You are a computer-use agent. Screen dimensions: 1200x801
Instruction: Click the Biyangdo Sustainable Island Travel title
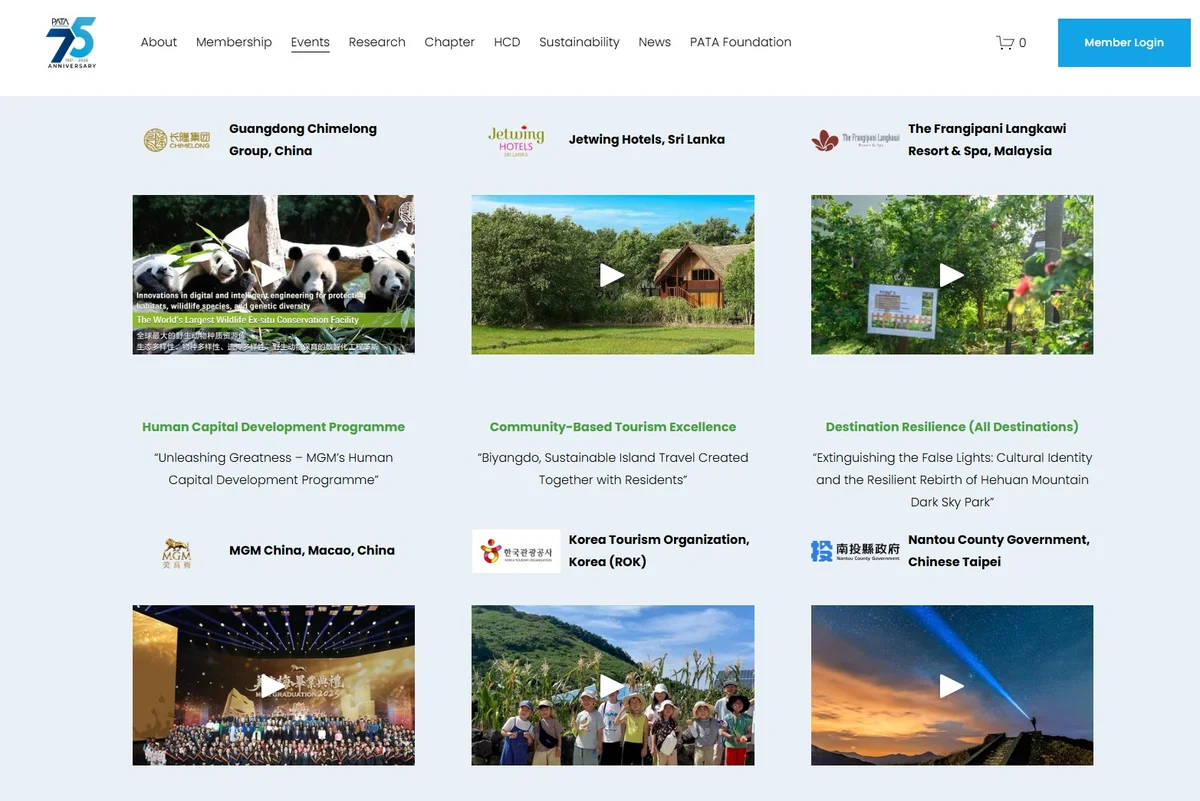tap(612, 469)
